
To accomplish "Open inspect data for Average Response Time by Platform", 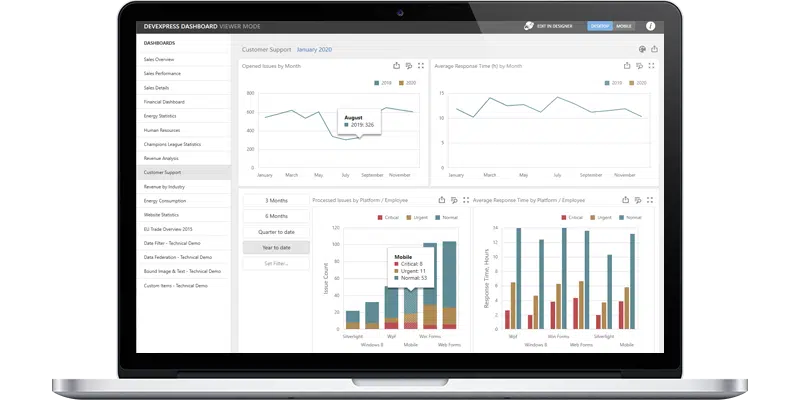I will (638, 200).
